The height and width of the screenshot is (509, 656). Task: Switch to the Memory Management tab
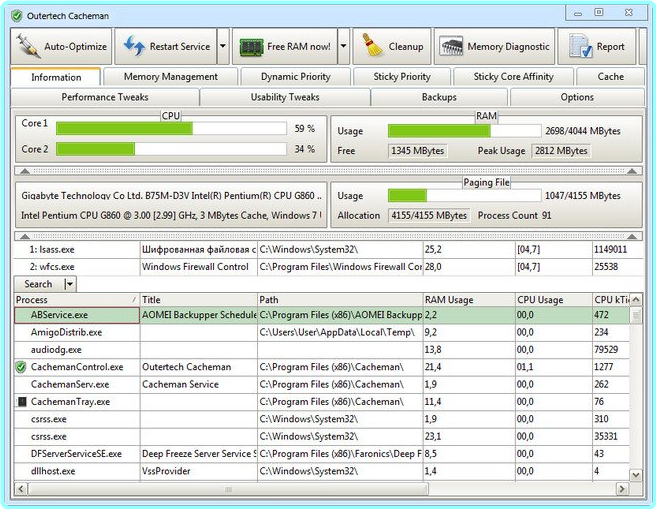[170, 77]
